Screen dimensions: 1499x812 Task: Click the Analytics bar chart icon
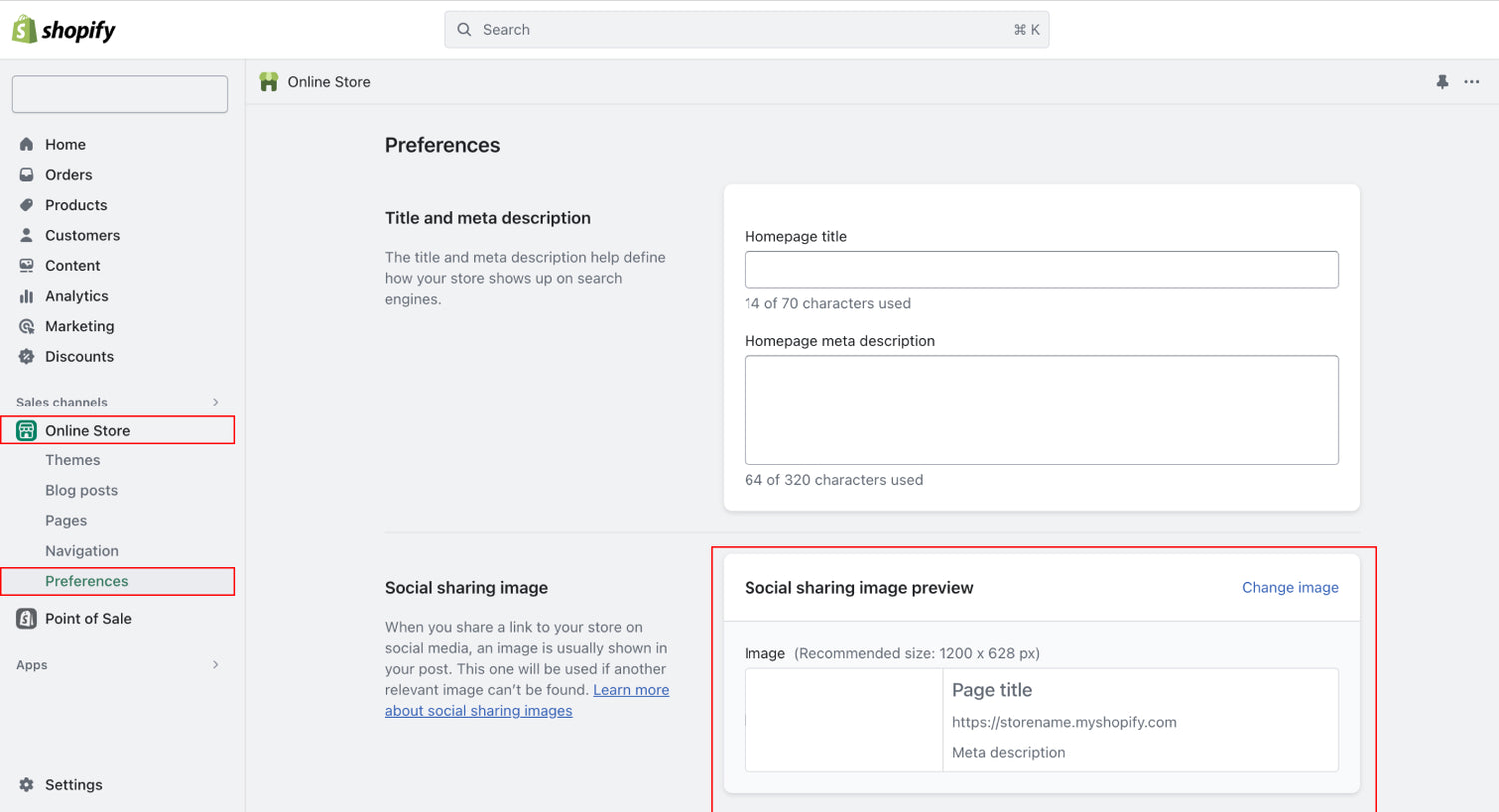pos(27,296)
